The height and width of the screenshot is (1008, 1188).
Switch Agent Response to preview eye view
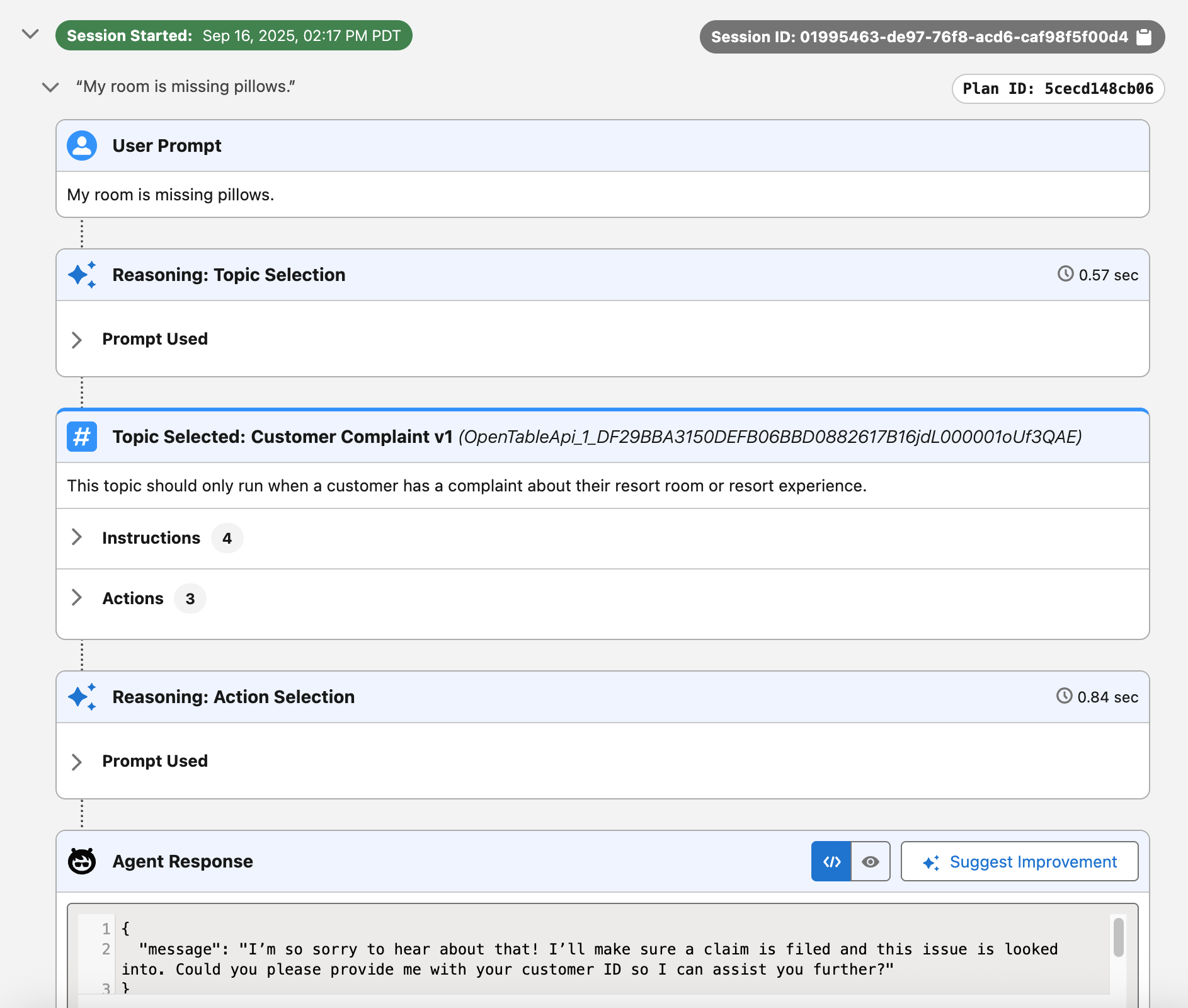871,861
